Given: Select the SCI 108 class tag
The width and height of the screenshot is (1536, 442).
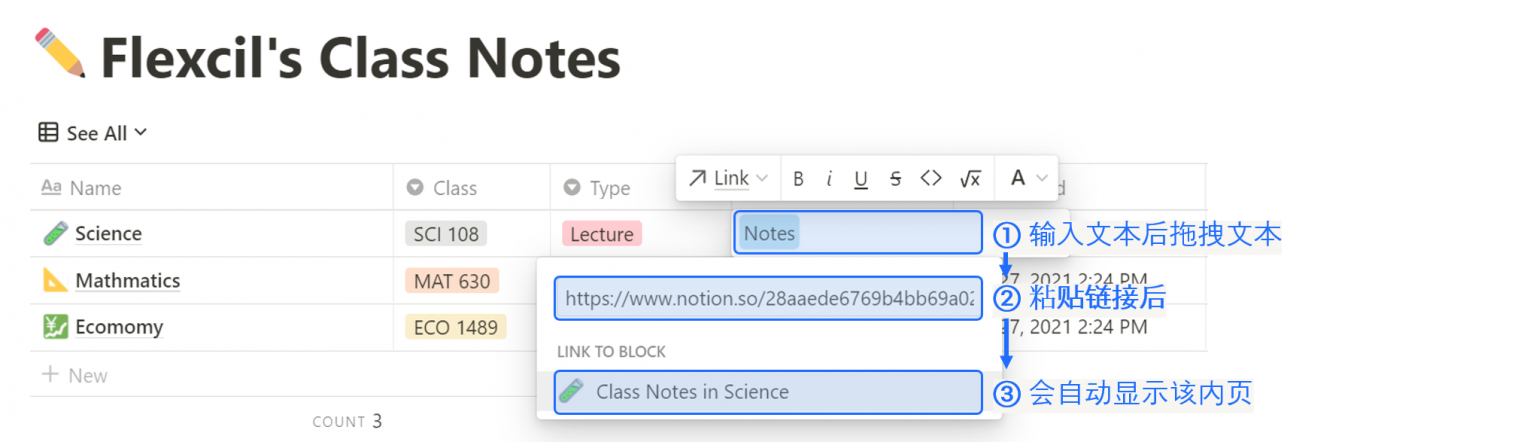Looking at the screenshot, I should (446, 234).
